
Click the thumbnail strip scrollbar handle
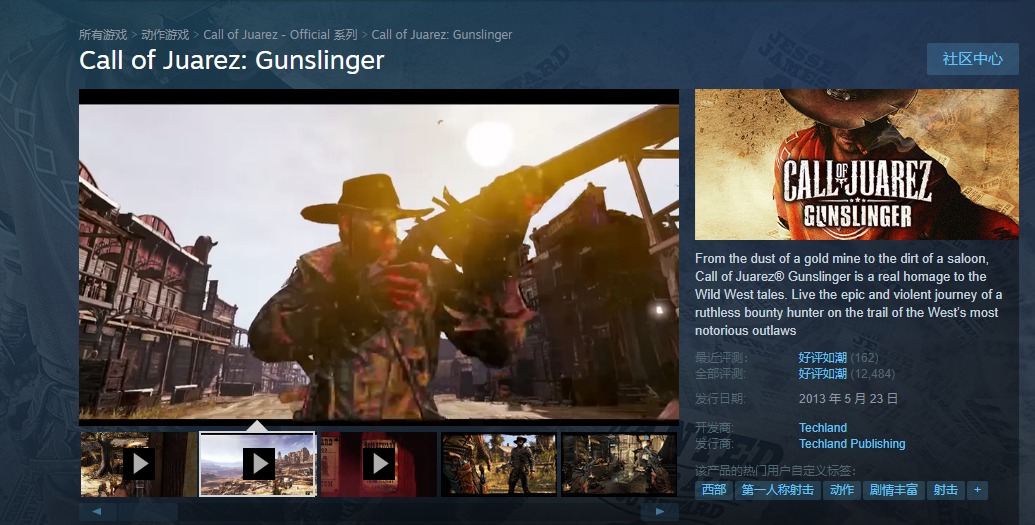[148, 512]
